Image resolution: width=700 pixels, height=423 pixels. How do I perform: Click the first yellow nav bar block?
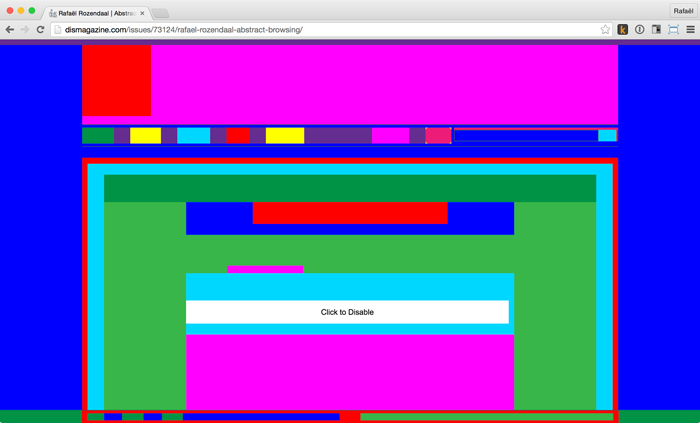(145, 136)
